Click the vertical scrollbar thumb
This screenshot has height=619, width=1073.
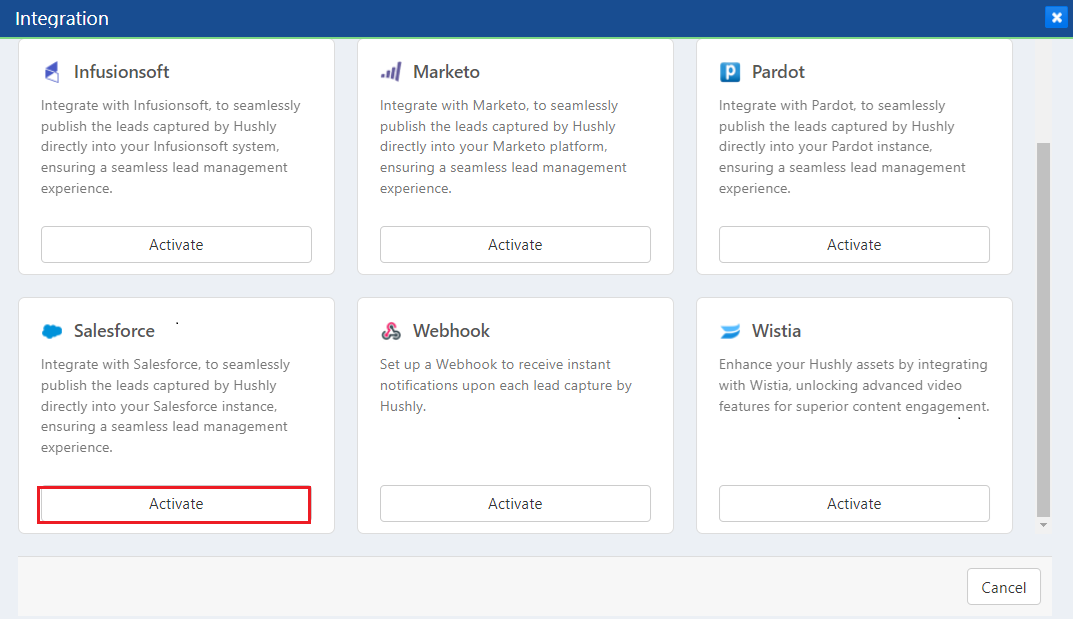(x=1043, y=330)
